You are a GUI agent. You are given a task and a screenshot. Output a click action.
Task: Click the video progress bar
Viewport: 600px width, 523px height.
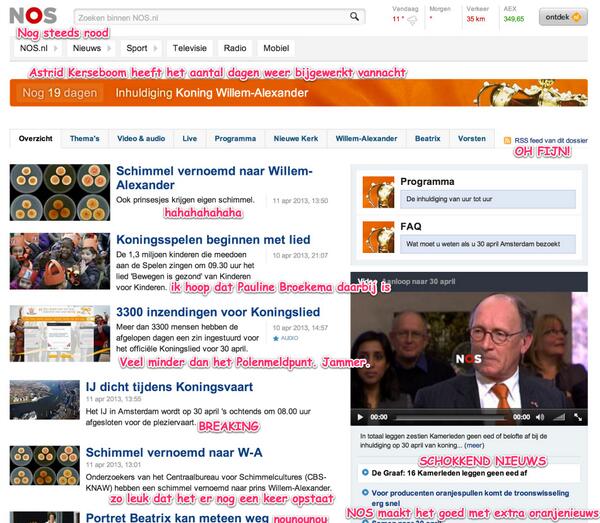coord(452,417)
